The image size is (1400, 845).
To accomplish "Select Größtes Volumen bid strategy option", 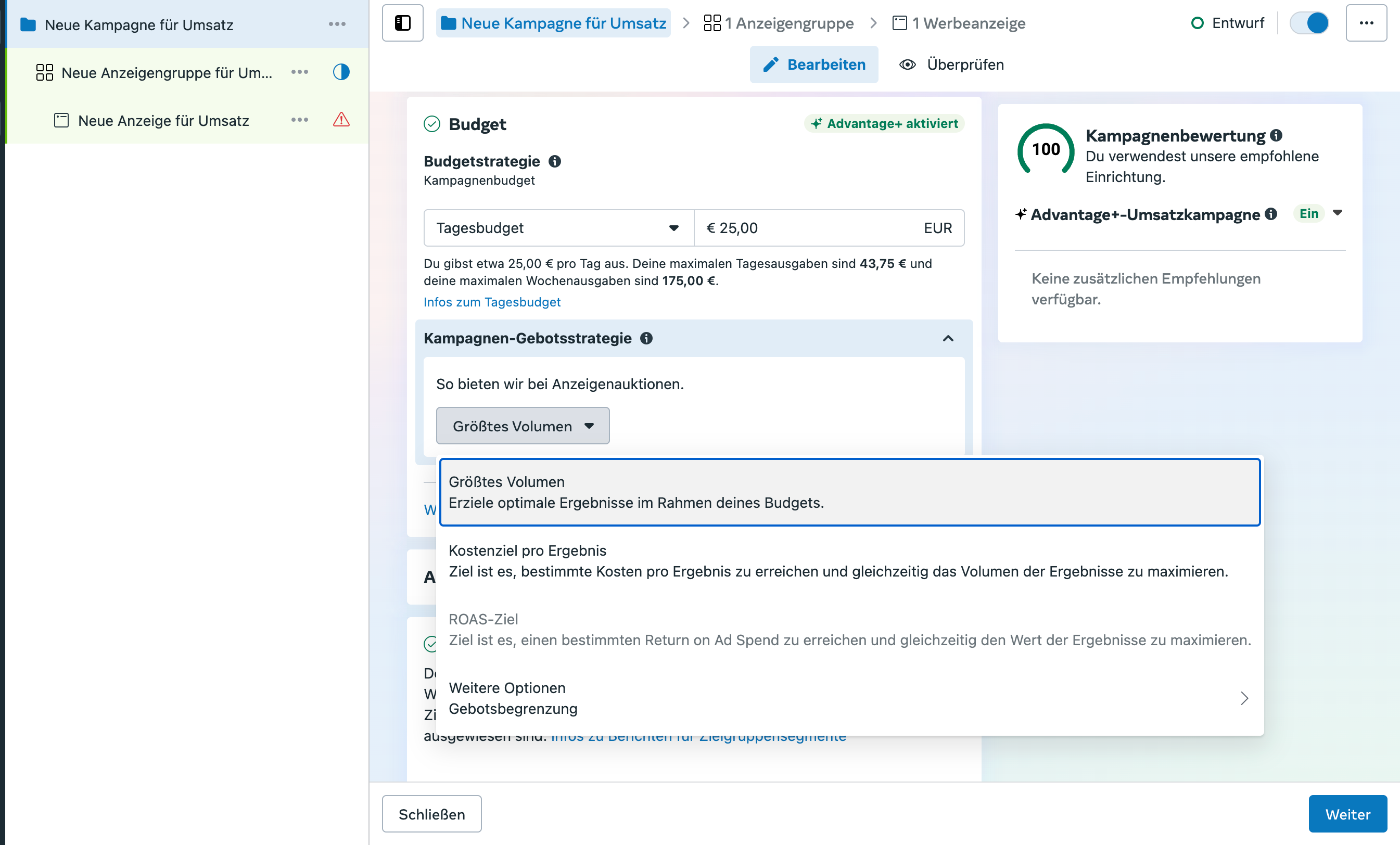I will click(x=850, y=492).
